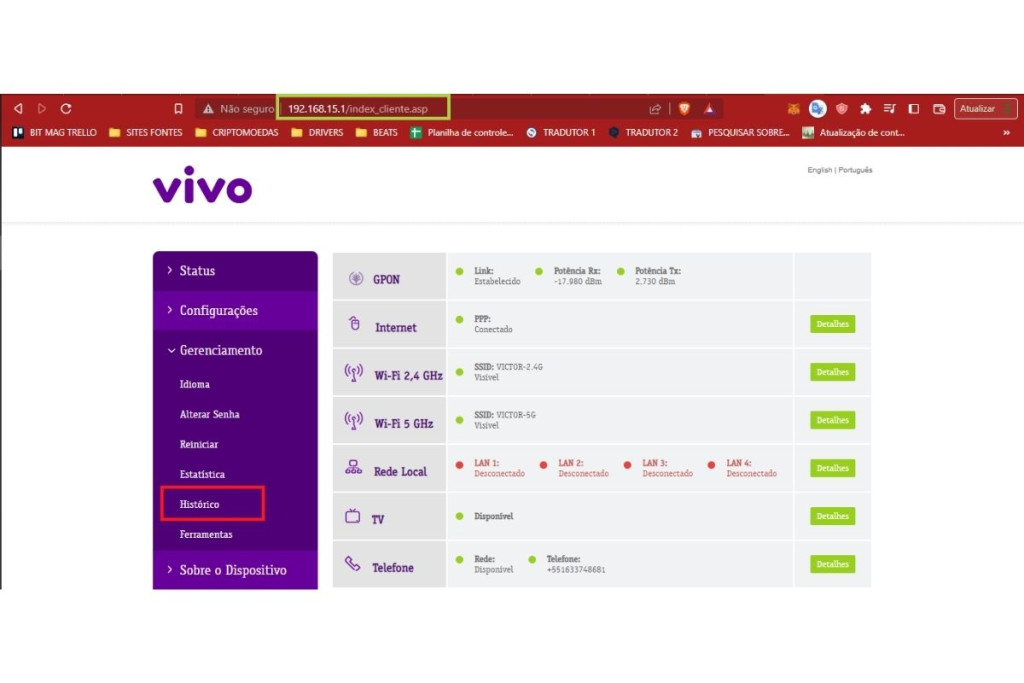Click Detalhes next to Internet
This screenshot has height=683, width=1024.
(x=831, y=324)
